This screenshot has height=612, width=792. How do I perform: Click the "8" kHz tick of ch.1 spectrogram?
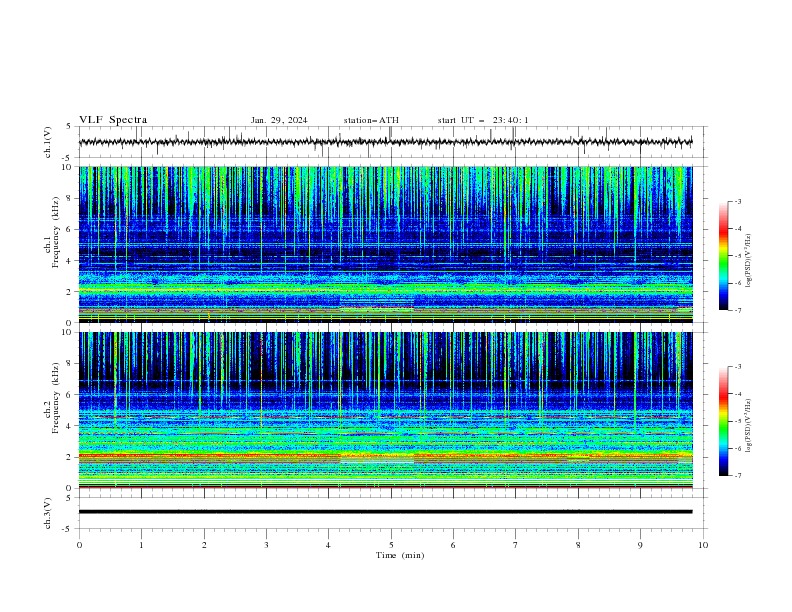tap(69, 198)
